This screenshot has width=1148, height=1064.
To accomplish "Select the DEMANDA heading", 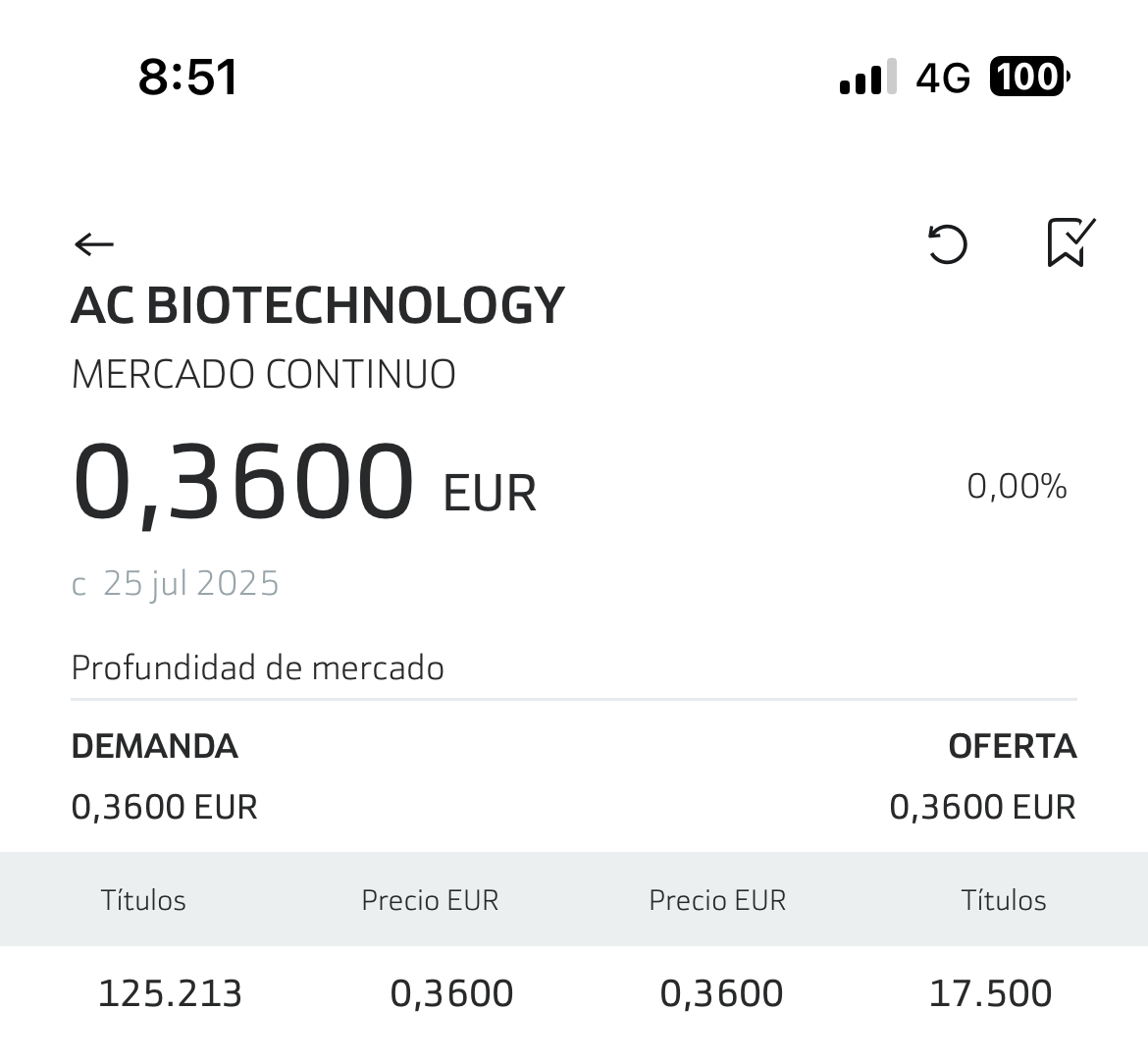I will click(x=154, y=746).
